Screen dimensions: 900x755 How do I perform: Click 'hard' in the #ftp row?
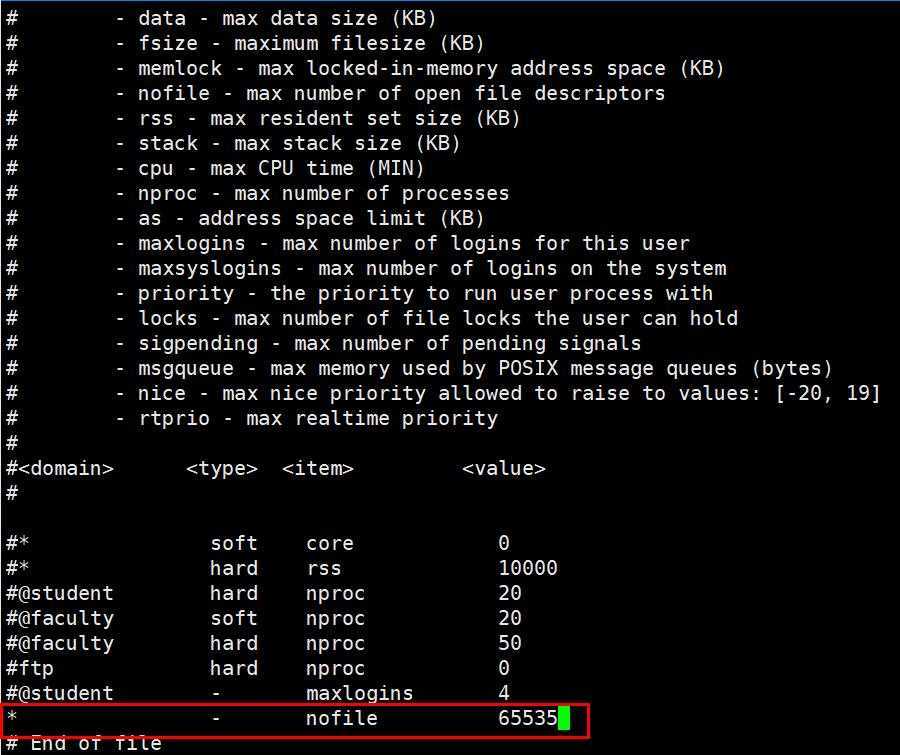[234, 668]
